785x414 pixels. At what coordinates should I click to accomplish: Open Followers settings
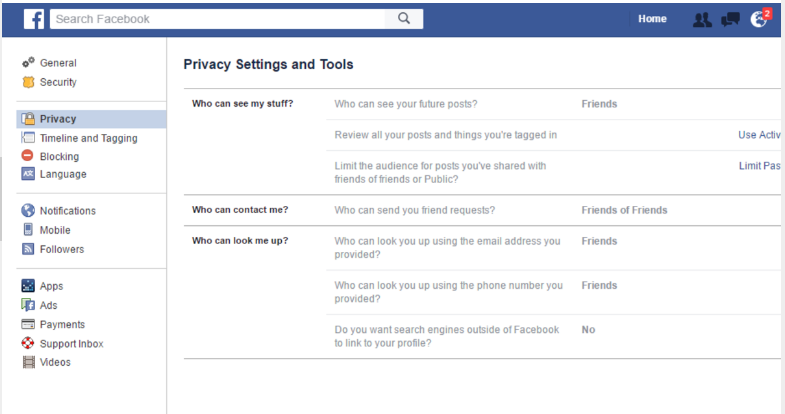coord(62,249)
